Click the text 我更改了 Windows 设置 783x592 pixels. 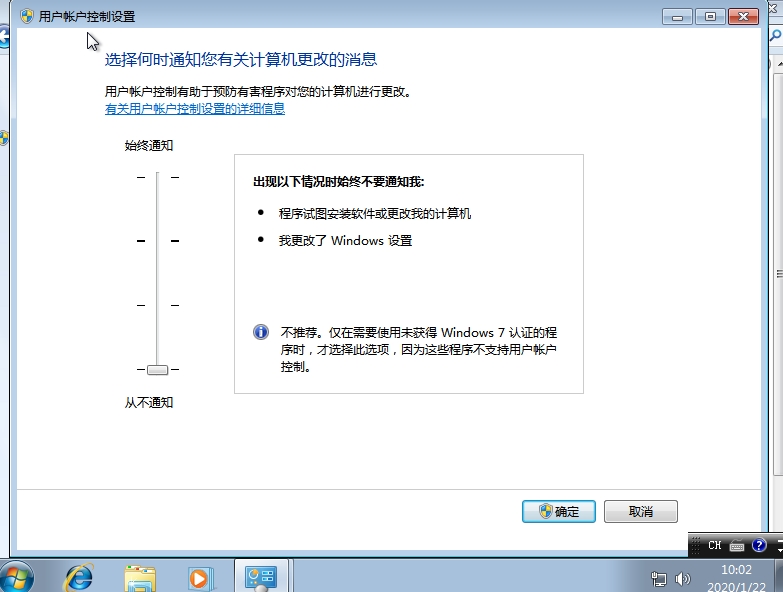coord(346,241)
